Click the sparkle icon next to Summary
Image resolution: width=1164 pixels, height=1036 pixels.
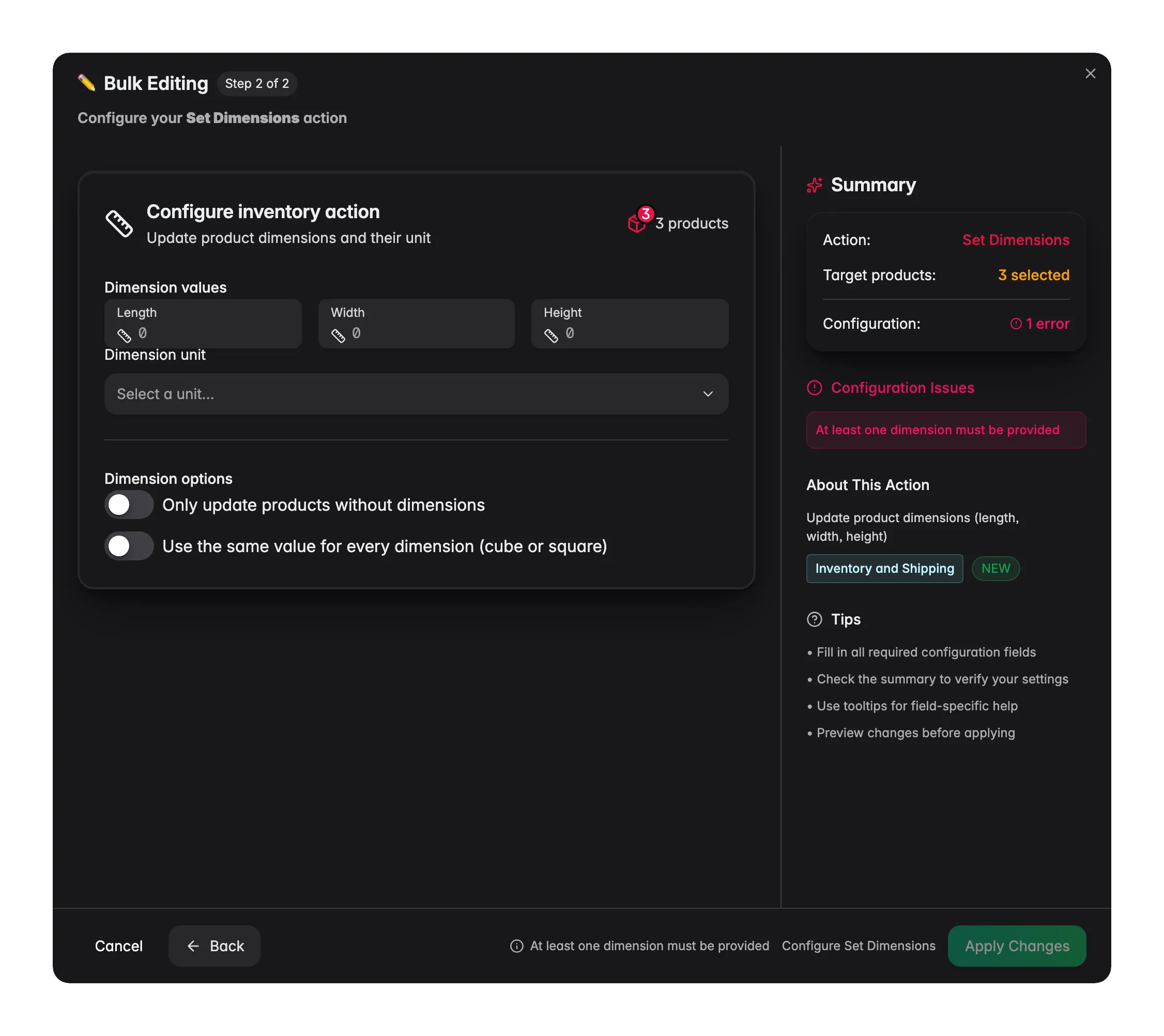pos(815,185)
